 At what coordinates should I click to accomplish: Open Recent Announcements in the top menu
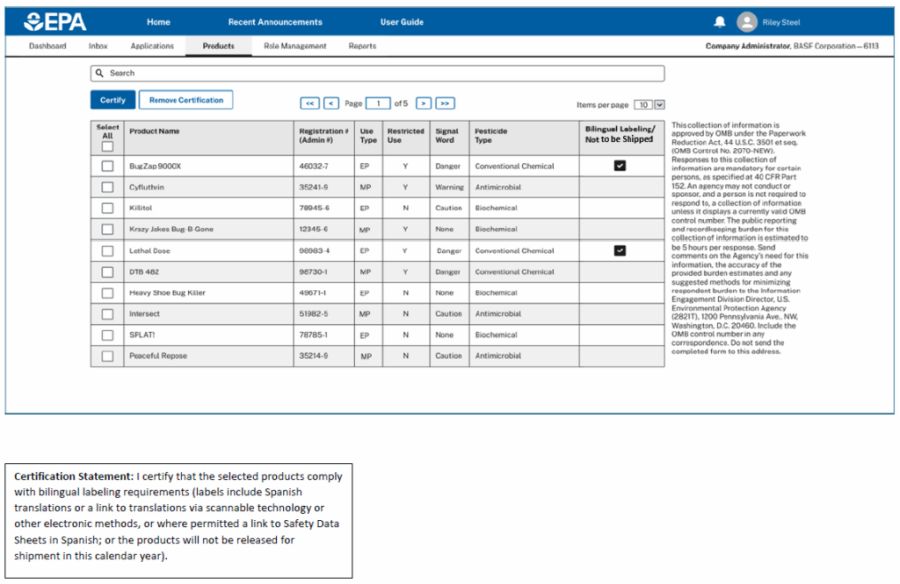coord(275,22)
